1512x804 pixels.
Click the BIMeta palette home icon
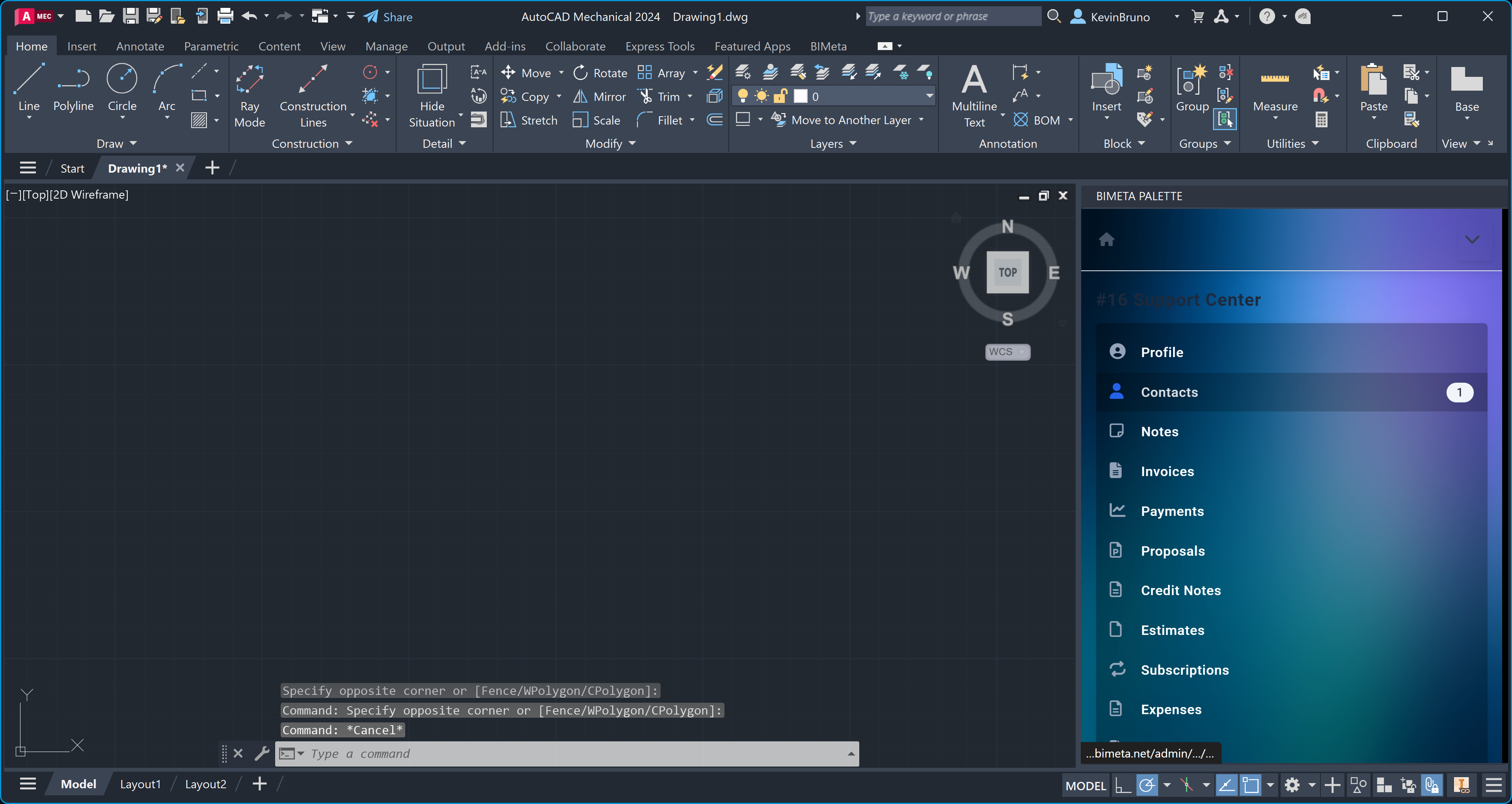[1106, 240]
